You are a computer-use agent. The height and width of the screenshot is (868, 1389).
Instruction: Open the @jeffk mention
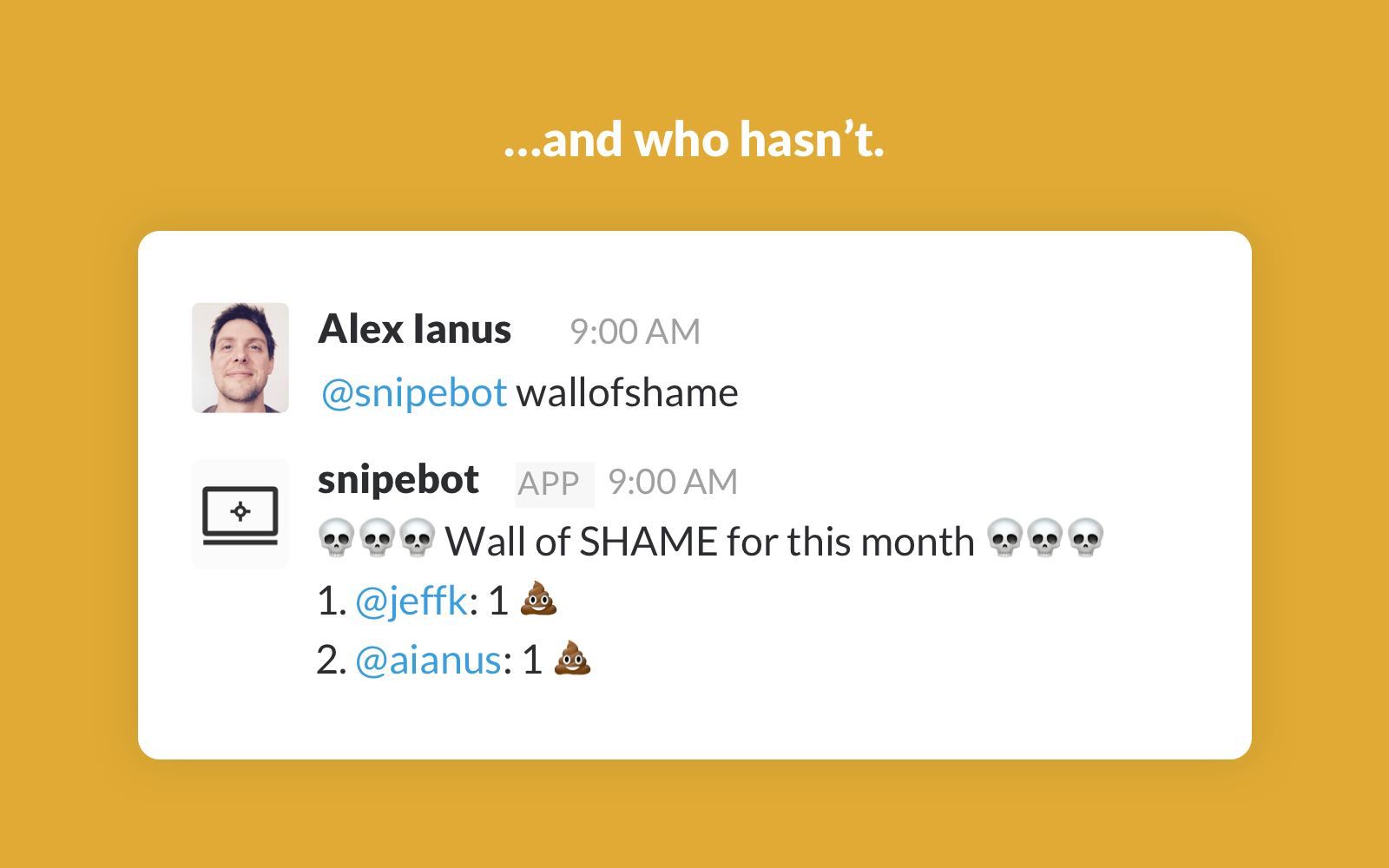click(411, 601)
